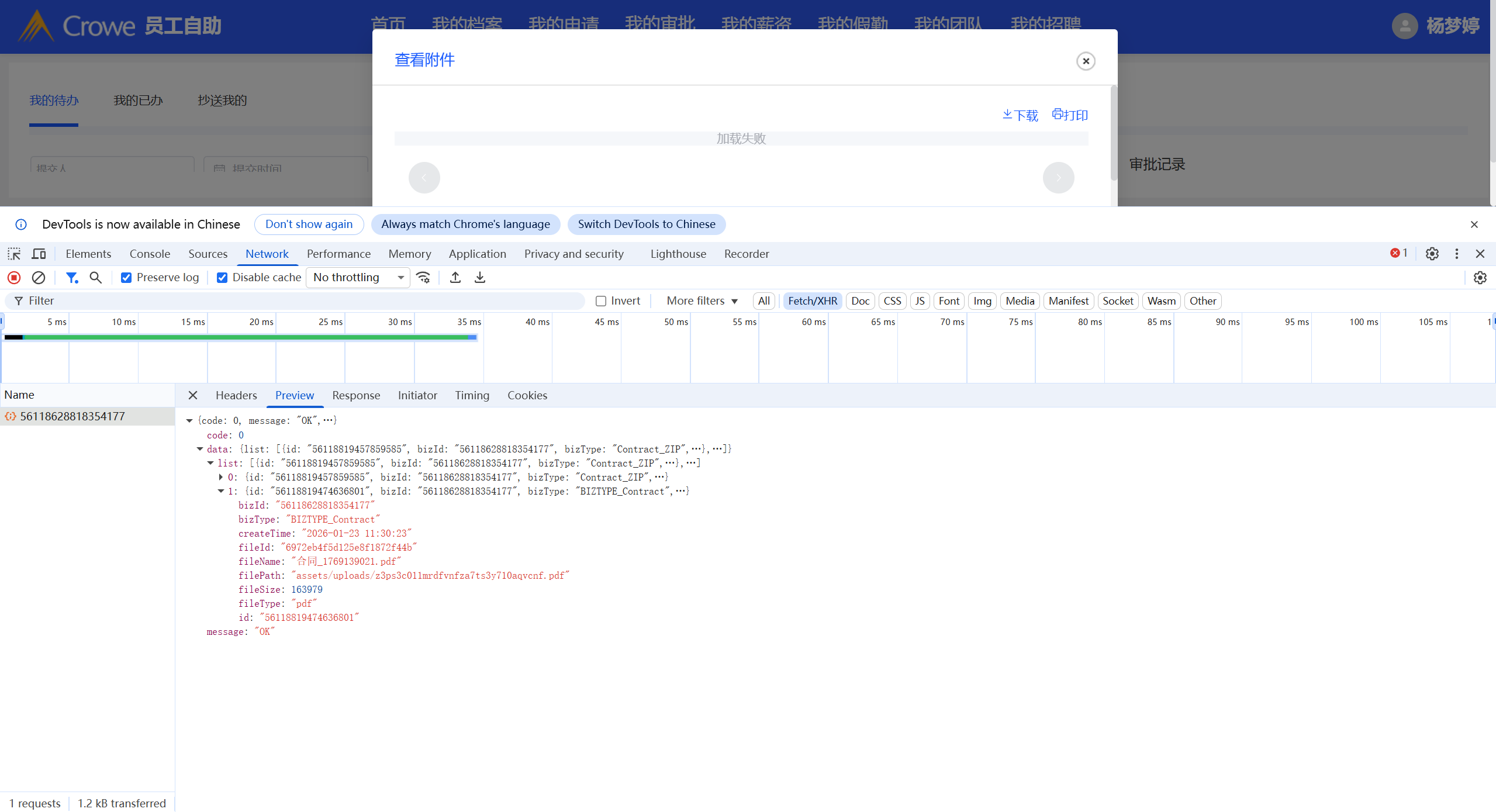Click the import HAR upload icon
Image resolution: width=1496 pixels, height=812 pixels.
[455, 278]
